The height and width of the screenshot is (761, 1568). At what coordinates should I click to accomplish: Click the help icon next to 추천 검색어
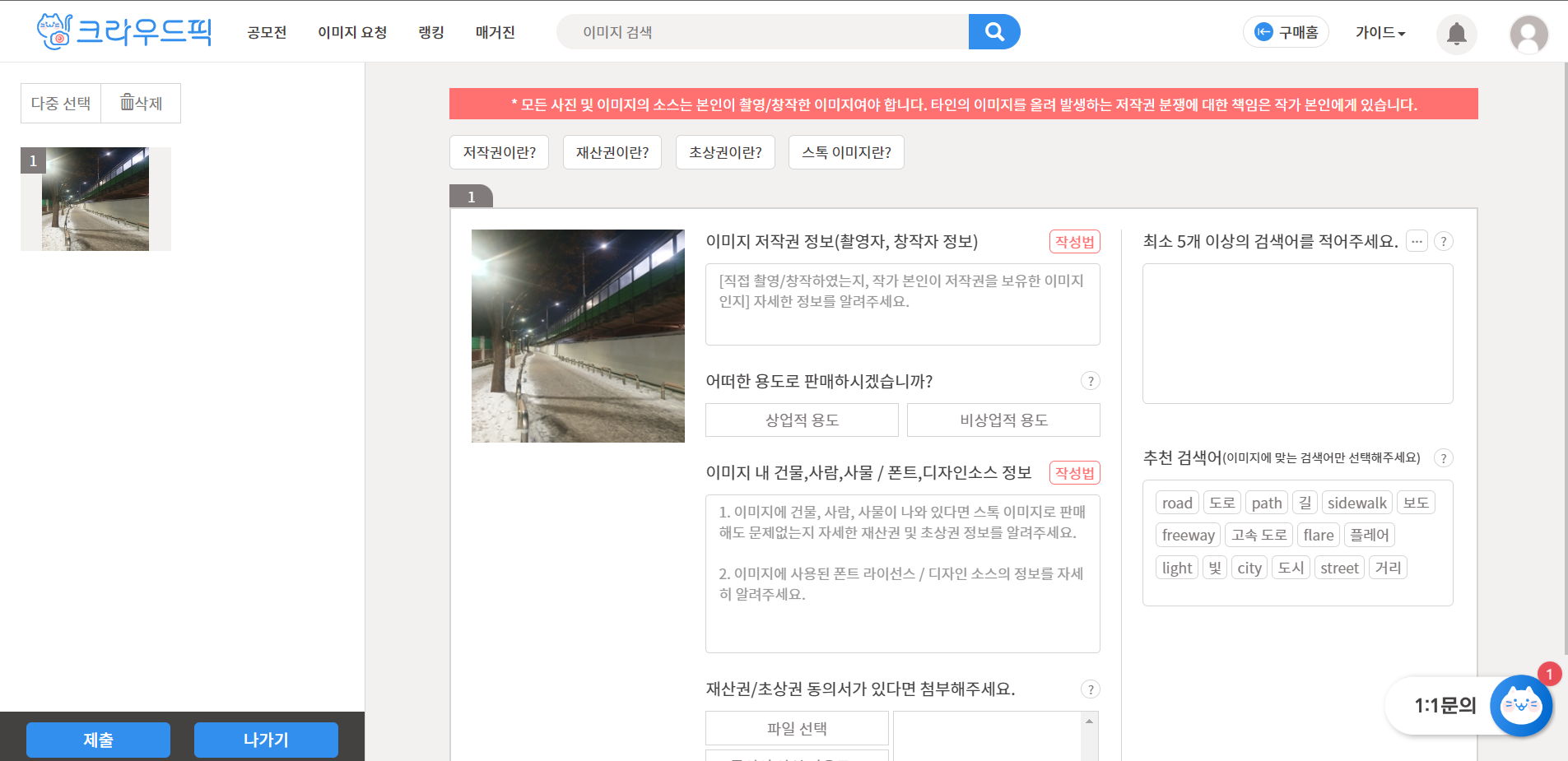point(1443,458)
